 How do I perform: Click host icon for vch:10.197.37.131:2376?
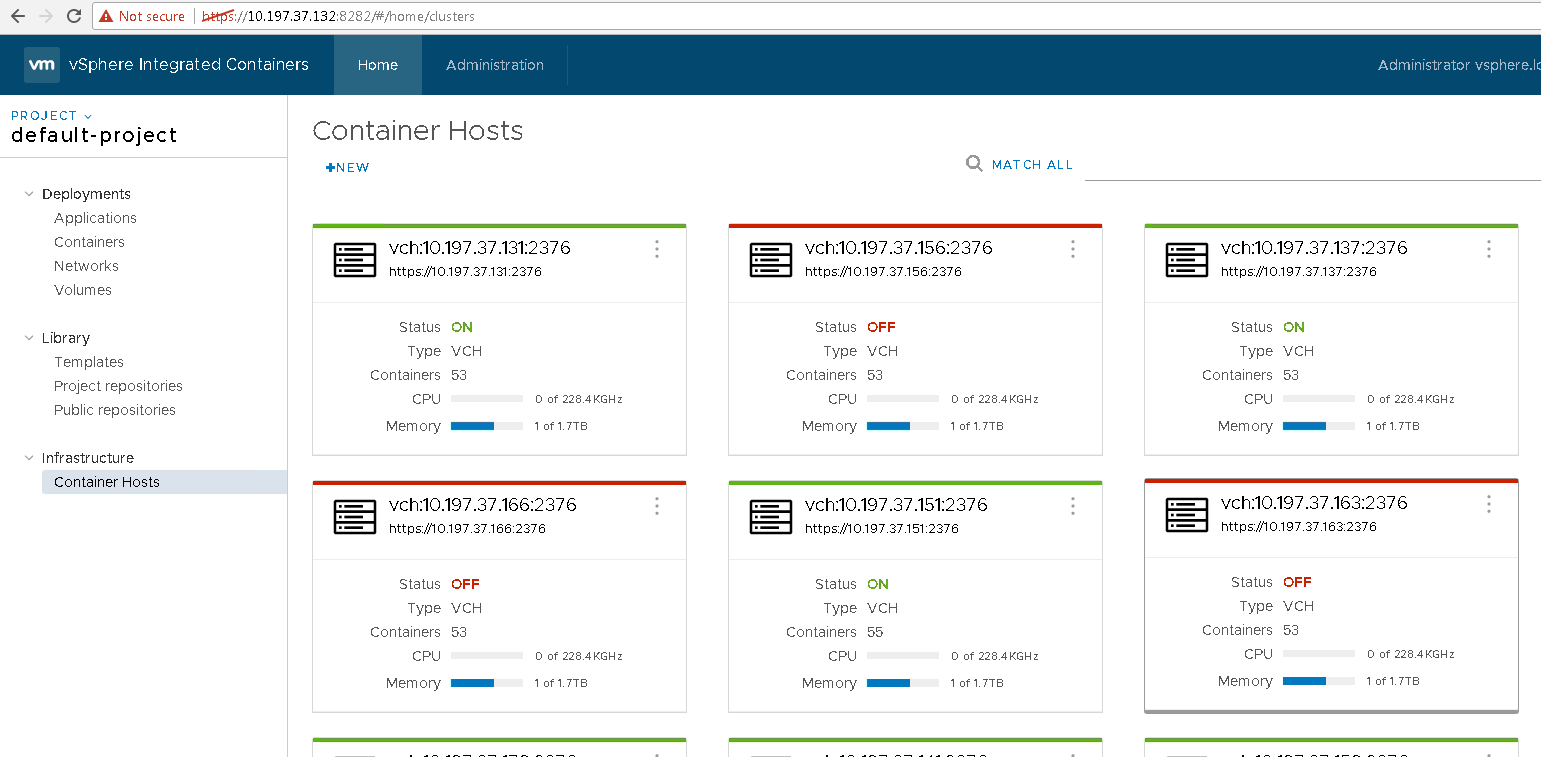(354, 260)
